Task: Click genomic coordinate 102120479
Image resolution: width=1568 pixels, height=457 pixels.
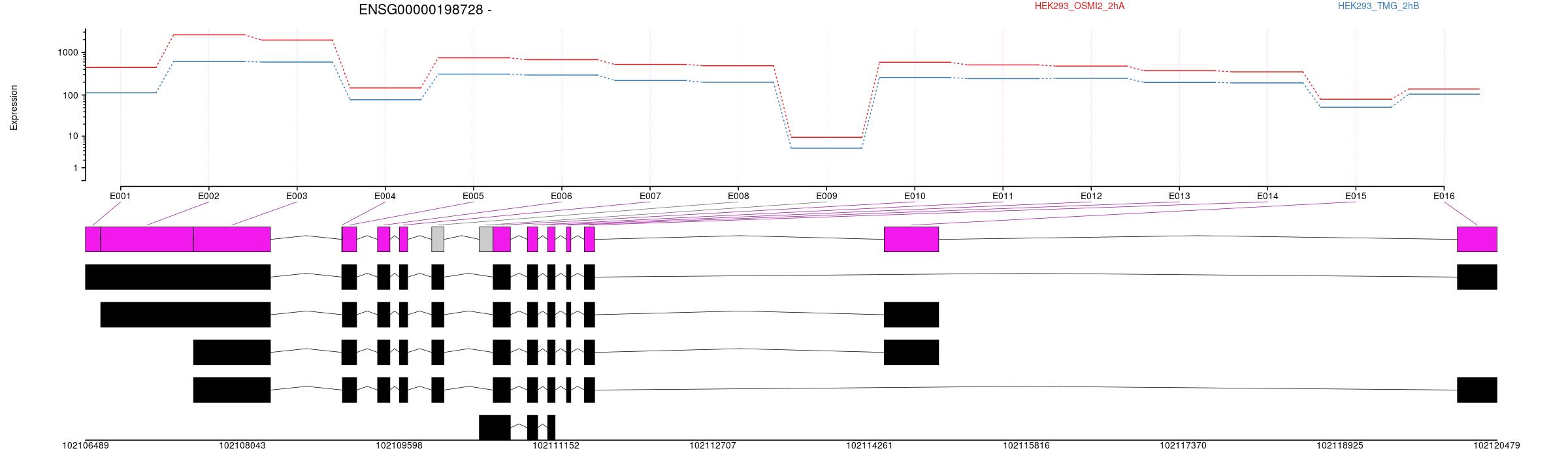Action: (x=1497, y=446)
